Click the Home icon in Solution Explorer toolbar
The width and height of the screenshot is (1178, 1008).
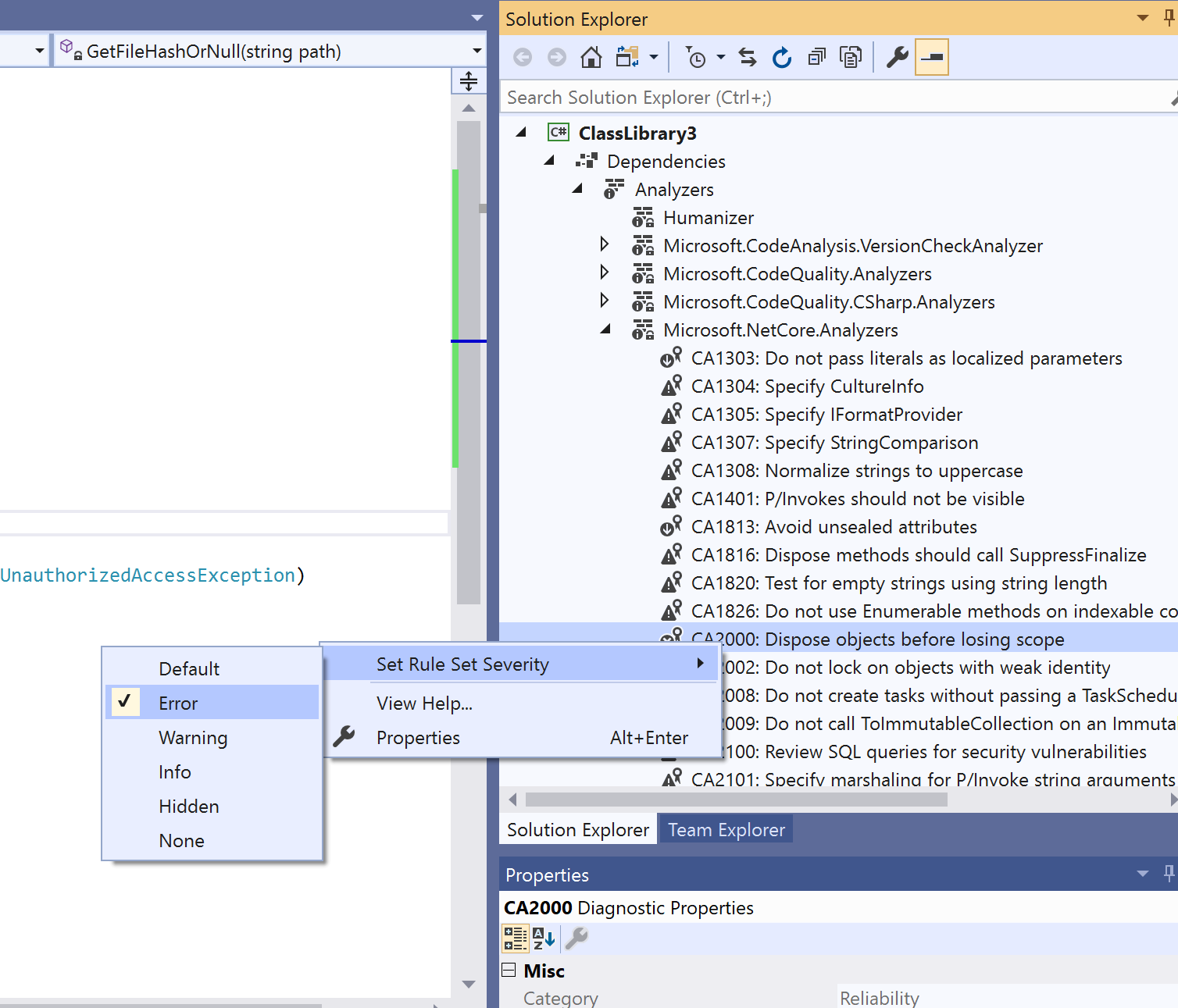[591, 56]
